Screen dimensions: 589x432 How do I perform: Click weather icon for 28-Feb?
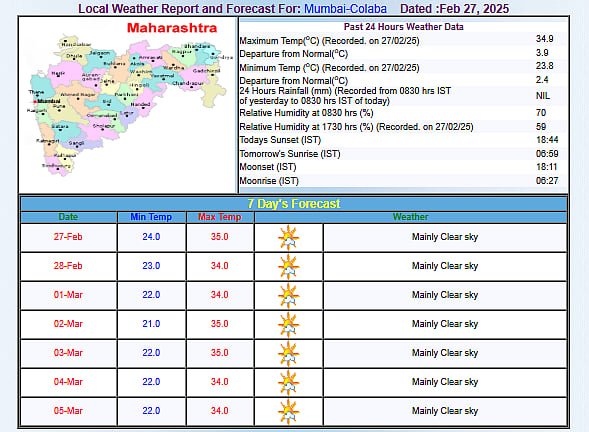288,266
